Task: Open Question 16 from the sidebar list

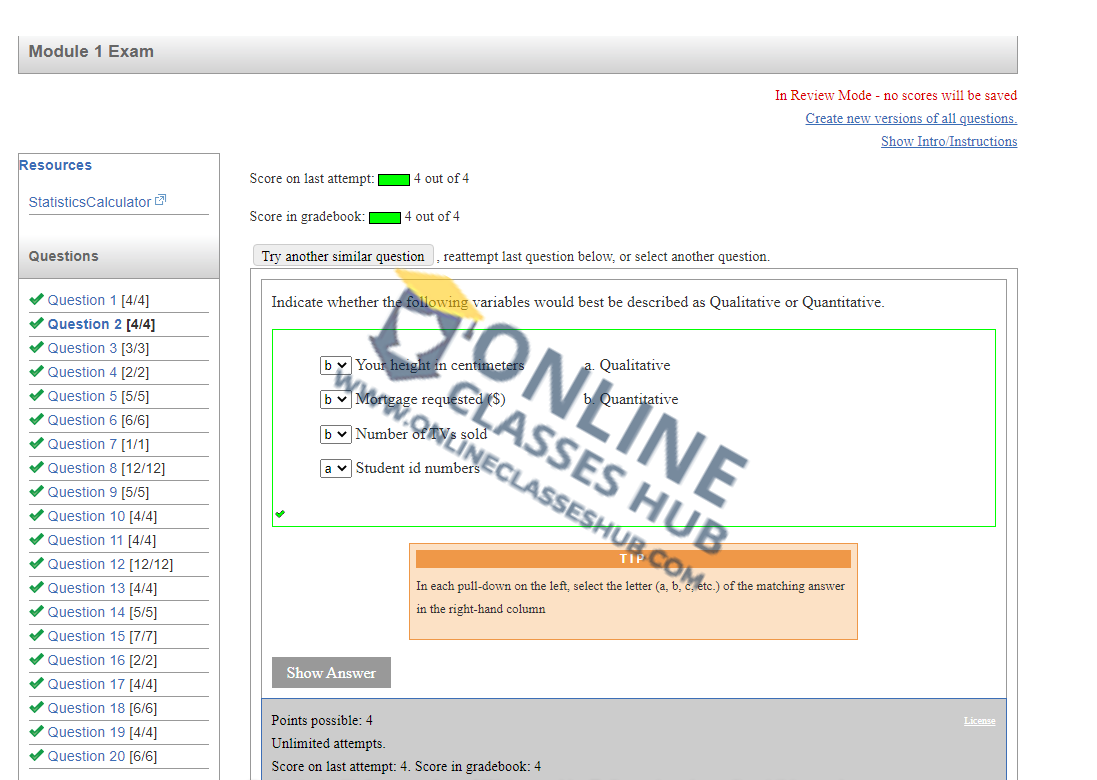Action: pyautogui.click(x=86, y=660)
